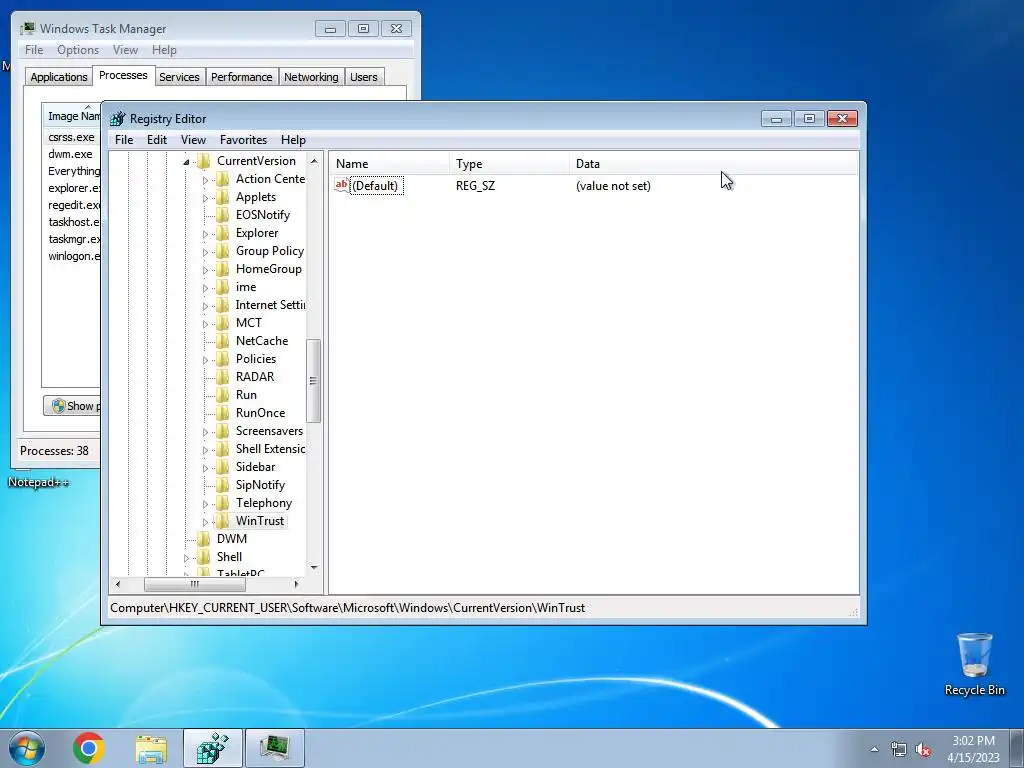Click the RunOnce folder icon
1024x768 pixels.
[223, 413]
